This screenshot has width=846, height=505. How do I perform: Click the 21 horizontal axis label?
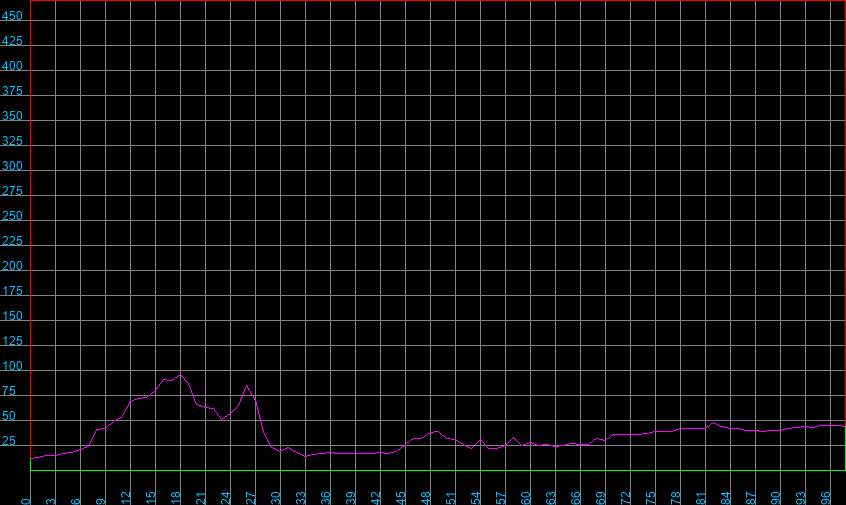(201, 498)
